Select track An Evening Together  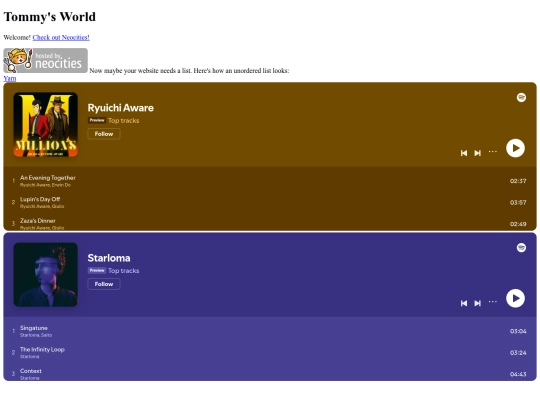[x=270, y=181]
